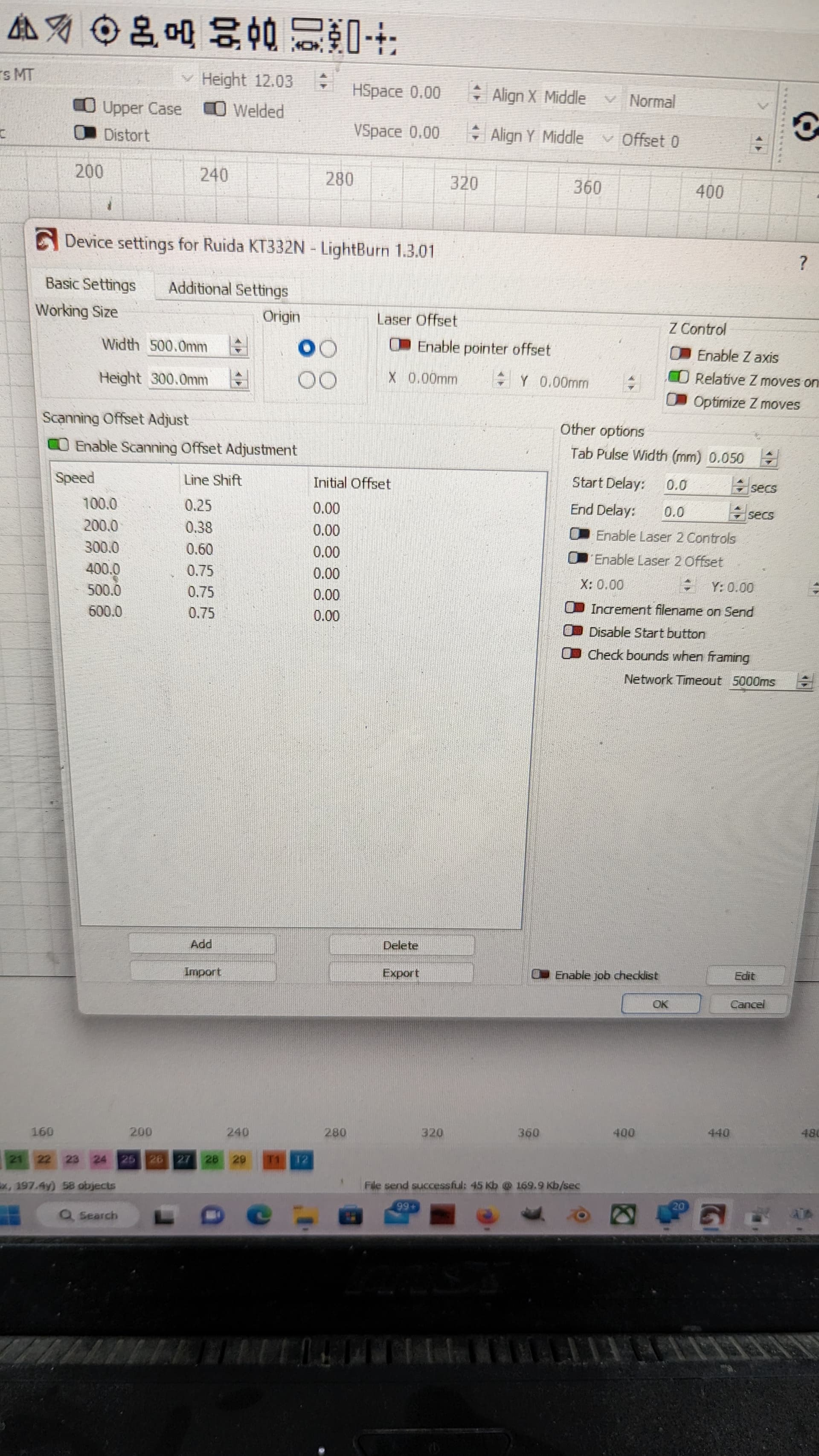This screenshot has height=1456, width=819.
Task: Select the 25 color swatch in palette
Action: coord(128,1159)
